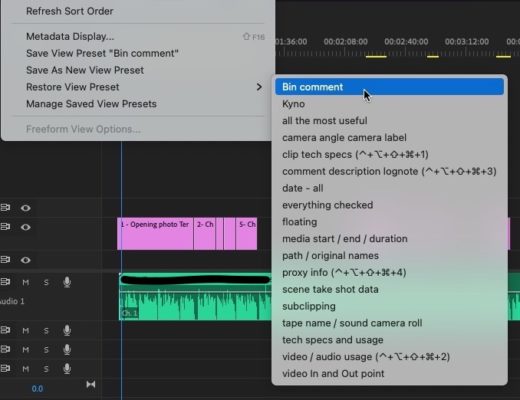Mute the Audio 1 track with M
The image size is (520, 400).
coord(26,283)
